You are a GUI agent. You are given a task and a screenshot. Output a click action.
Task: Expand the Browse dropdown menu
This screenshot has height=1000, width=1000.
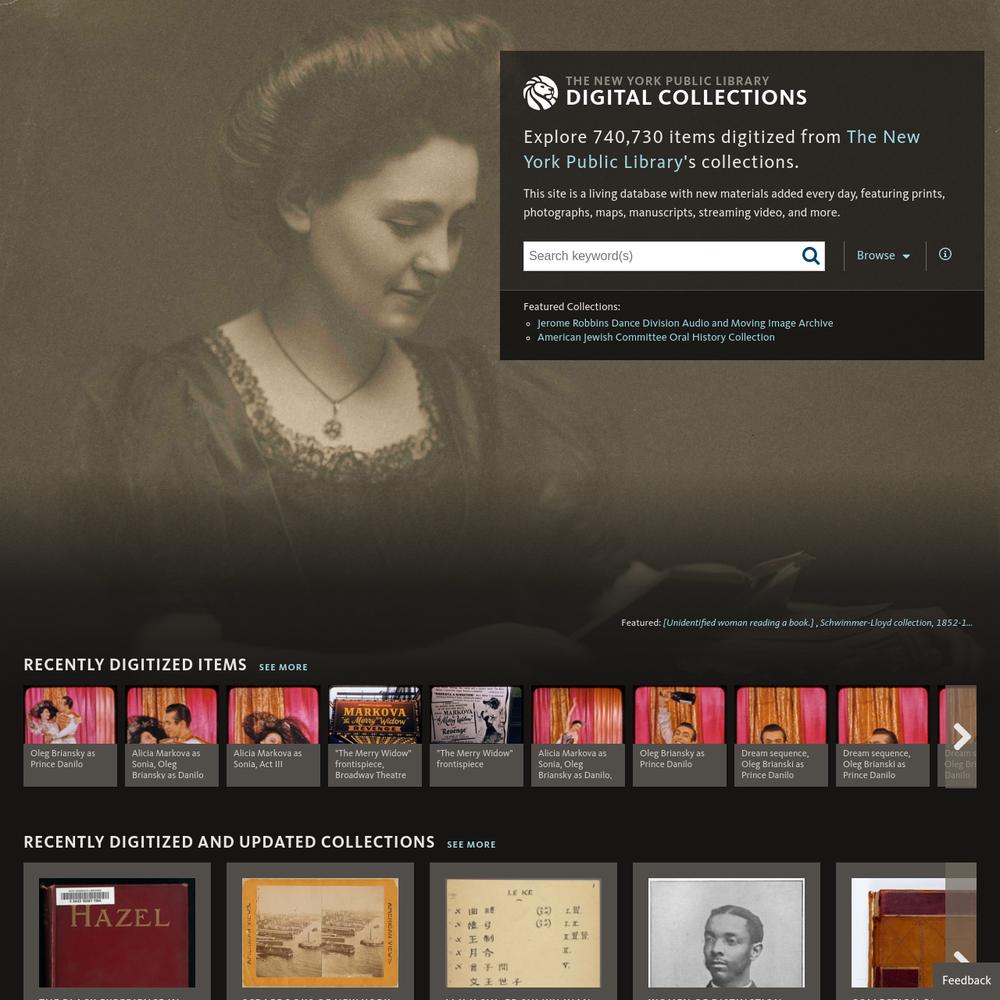point(883,255)
